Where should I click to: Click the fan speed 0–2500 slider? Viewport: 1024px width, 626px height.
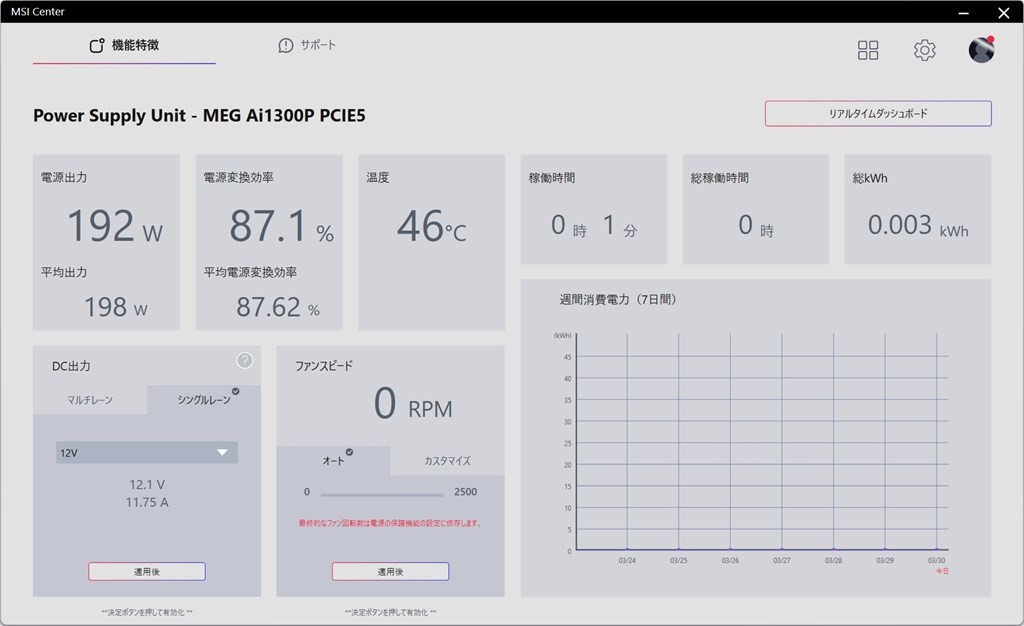[382, 493]
